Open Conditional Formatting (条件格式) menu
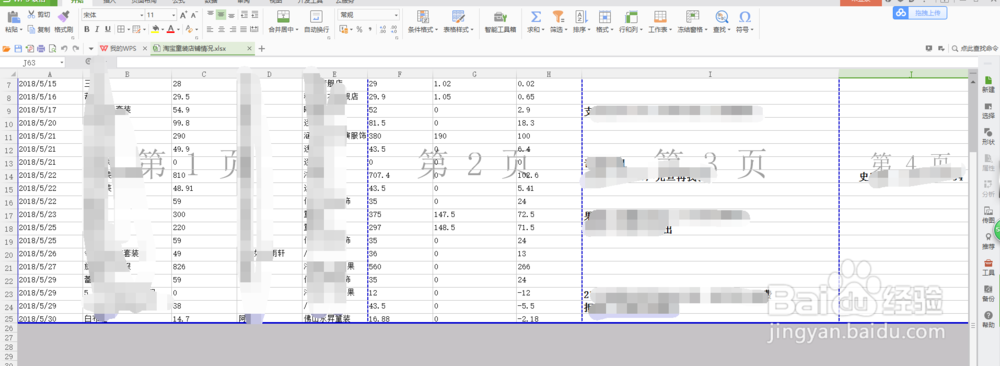 pos(422,21)
